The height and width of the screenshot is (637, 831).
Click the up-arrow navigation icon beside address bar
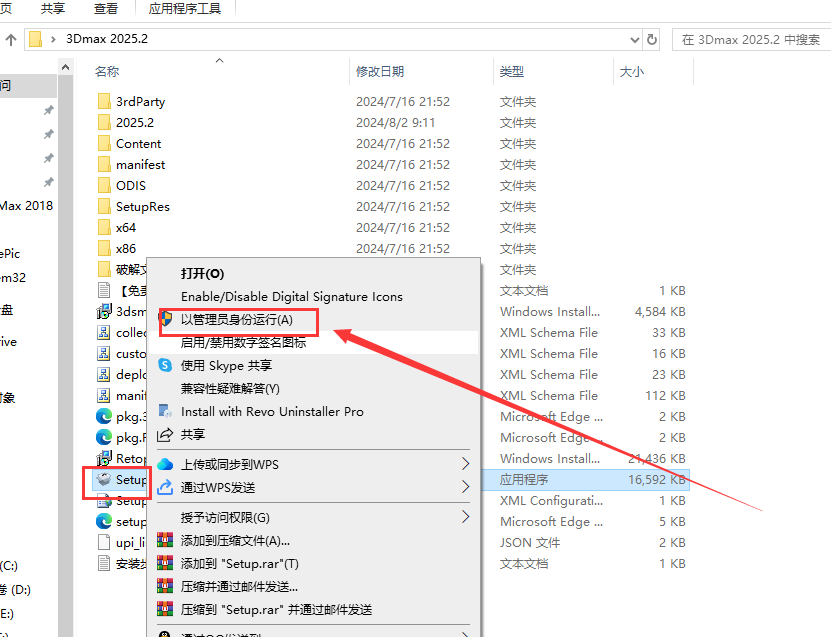9,39
